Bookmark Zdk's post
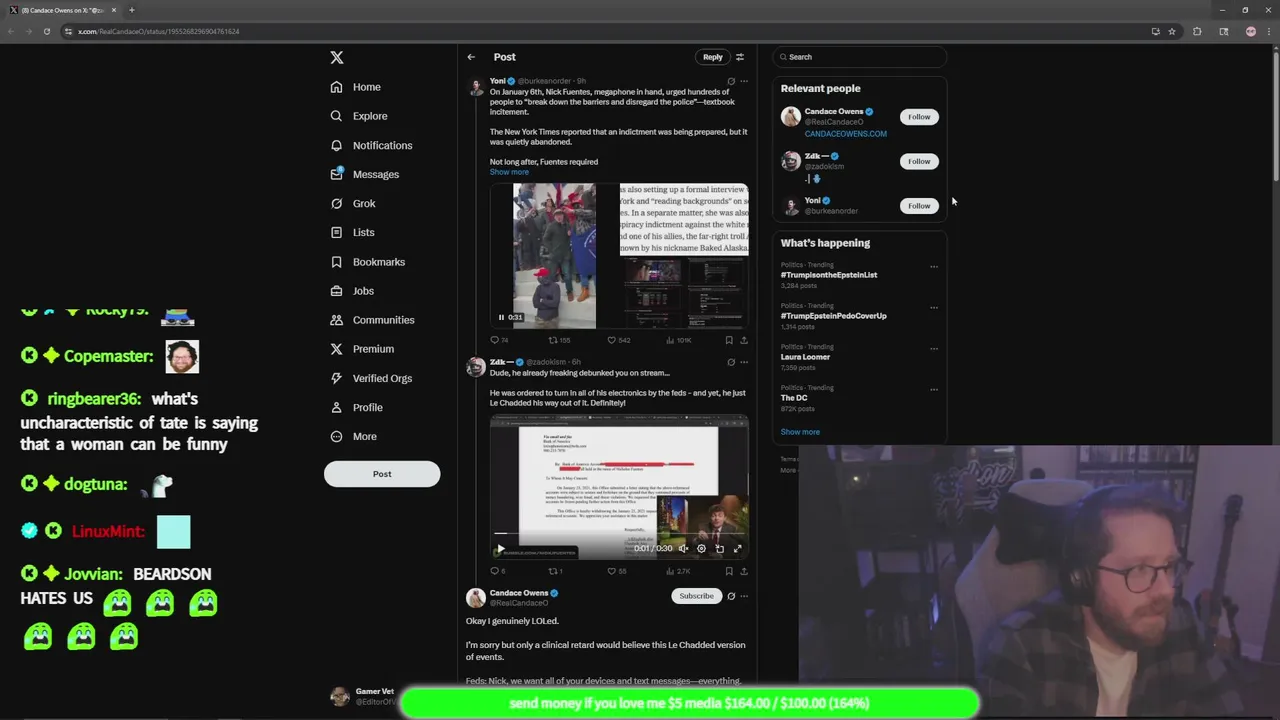 [728, 571]
